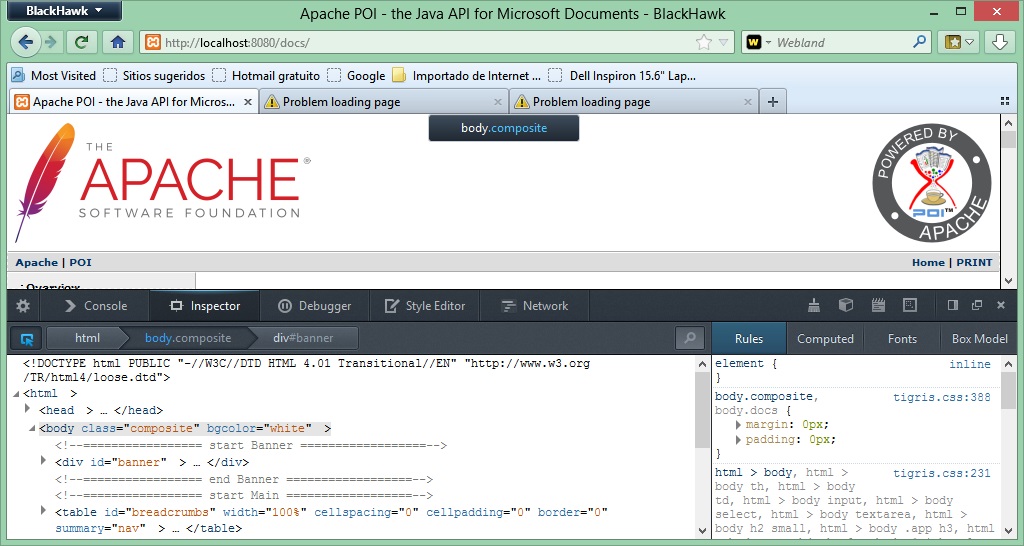This screenshot has width=1024, height=546.
Task: Open the search engine selector dropdown
Action: (x=760, y=42)
